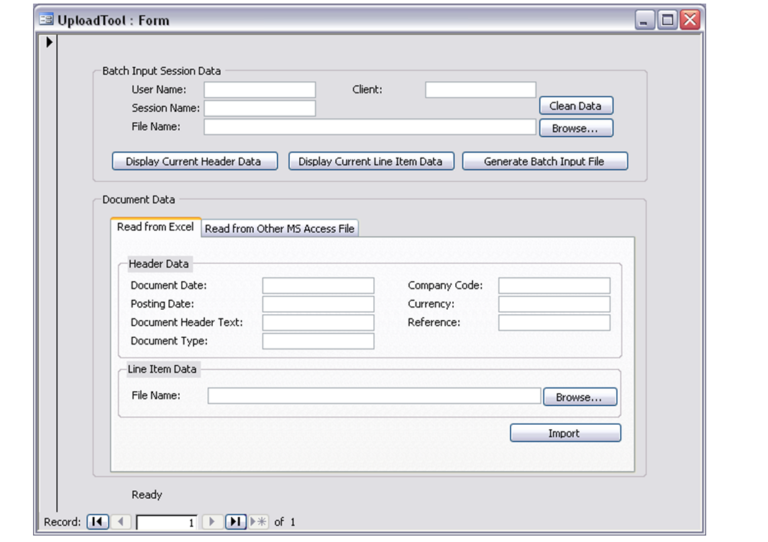Focus the Document Date field
The width and height of the screenshot is (768, 542).
(x=318, y=285)
